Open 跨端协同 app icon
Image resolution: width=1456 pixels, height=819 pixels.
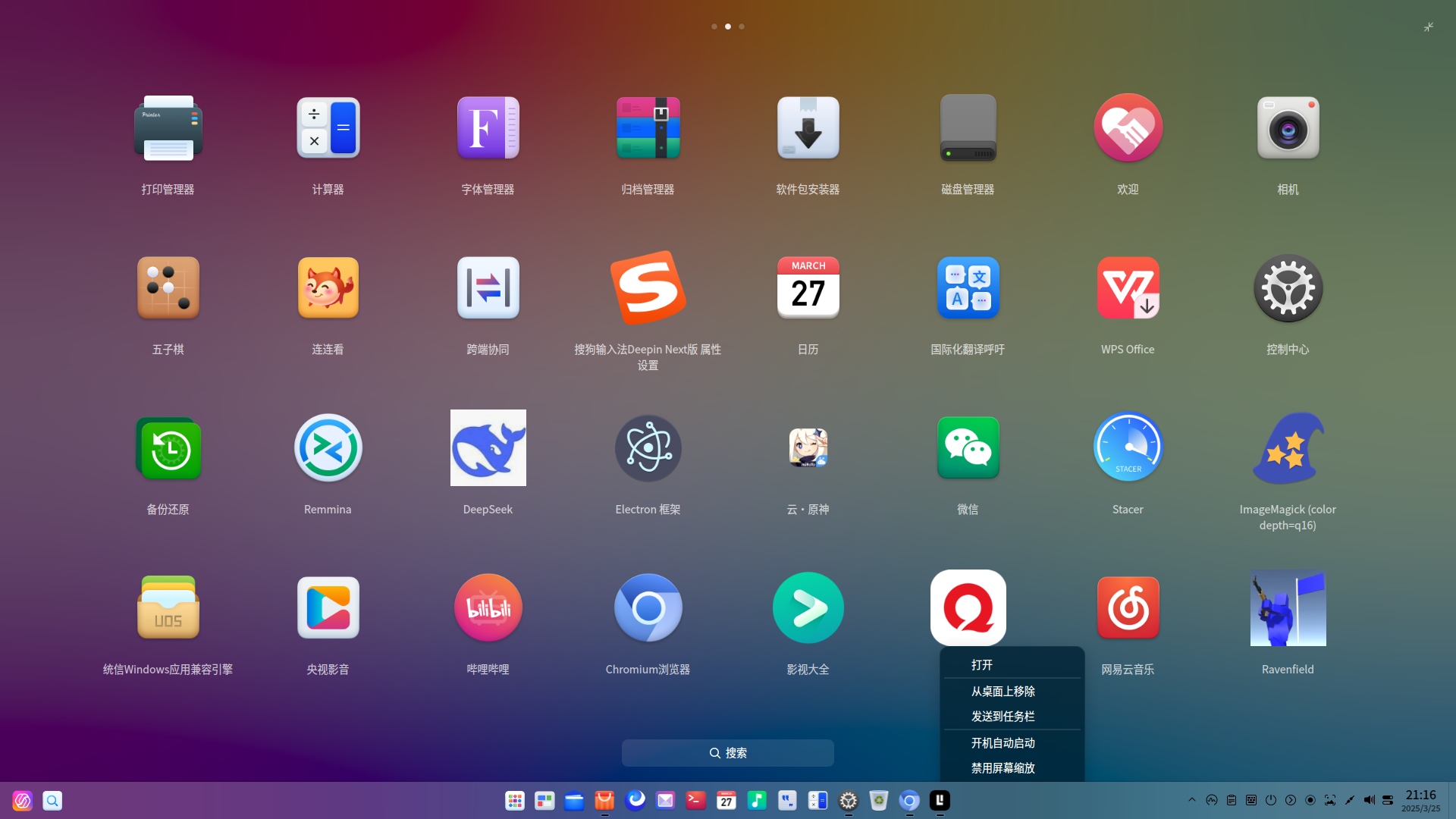(x=488, y=287)
